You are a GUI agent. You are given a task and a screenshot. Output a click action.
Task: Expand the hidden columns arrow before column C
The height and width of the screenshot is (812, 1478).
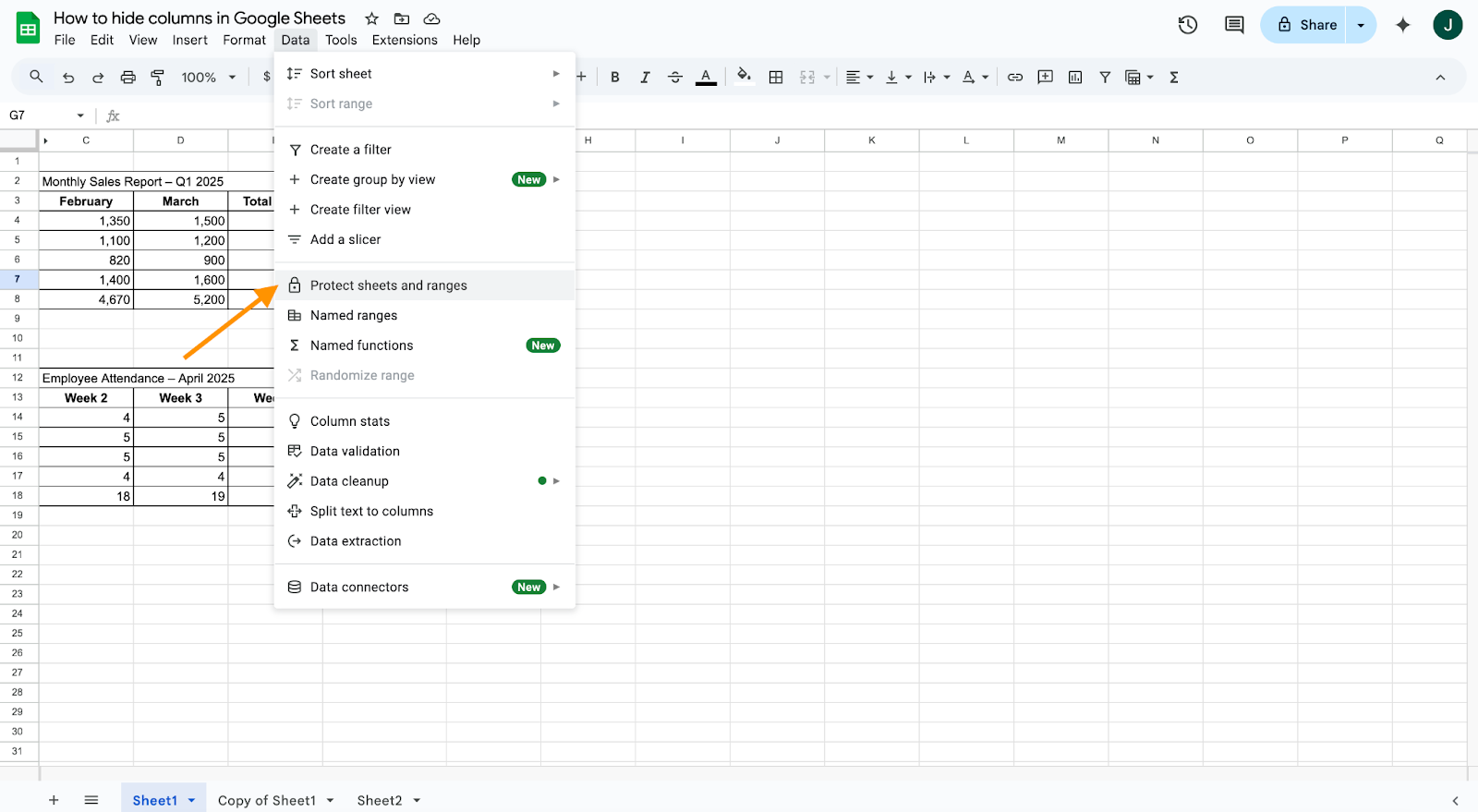(x=45, y=140)
